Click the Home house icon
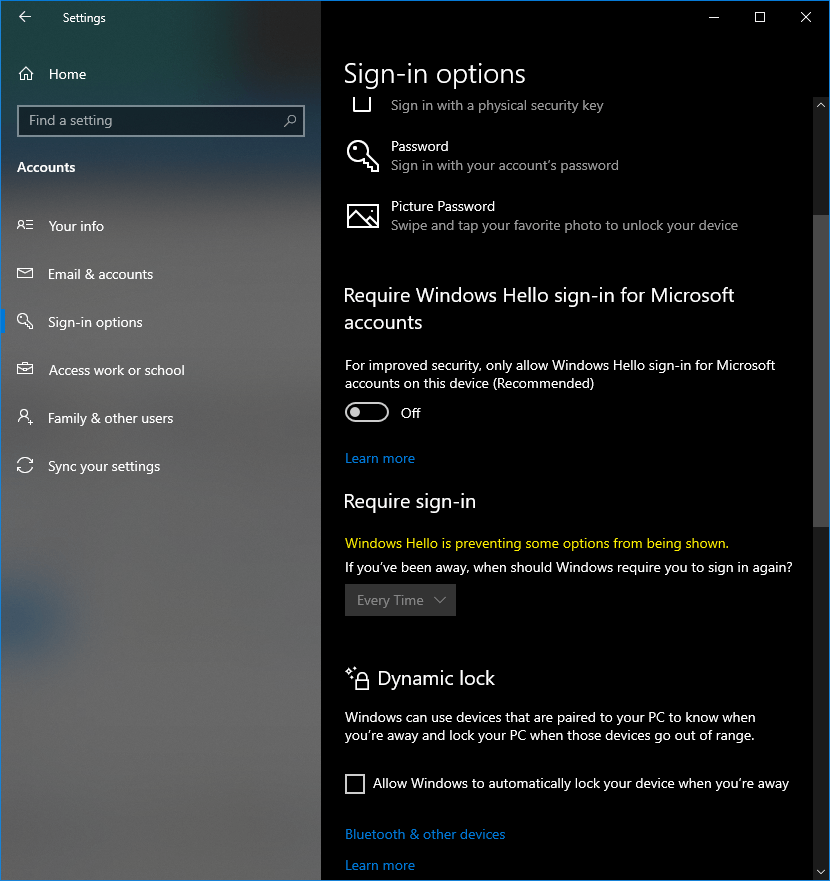Viewport: 830px width, 881px height. pos(26,74)
